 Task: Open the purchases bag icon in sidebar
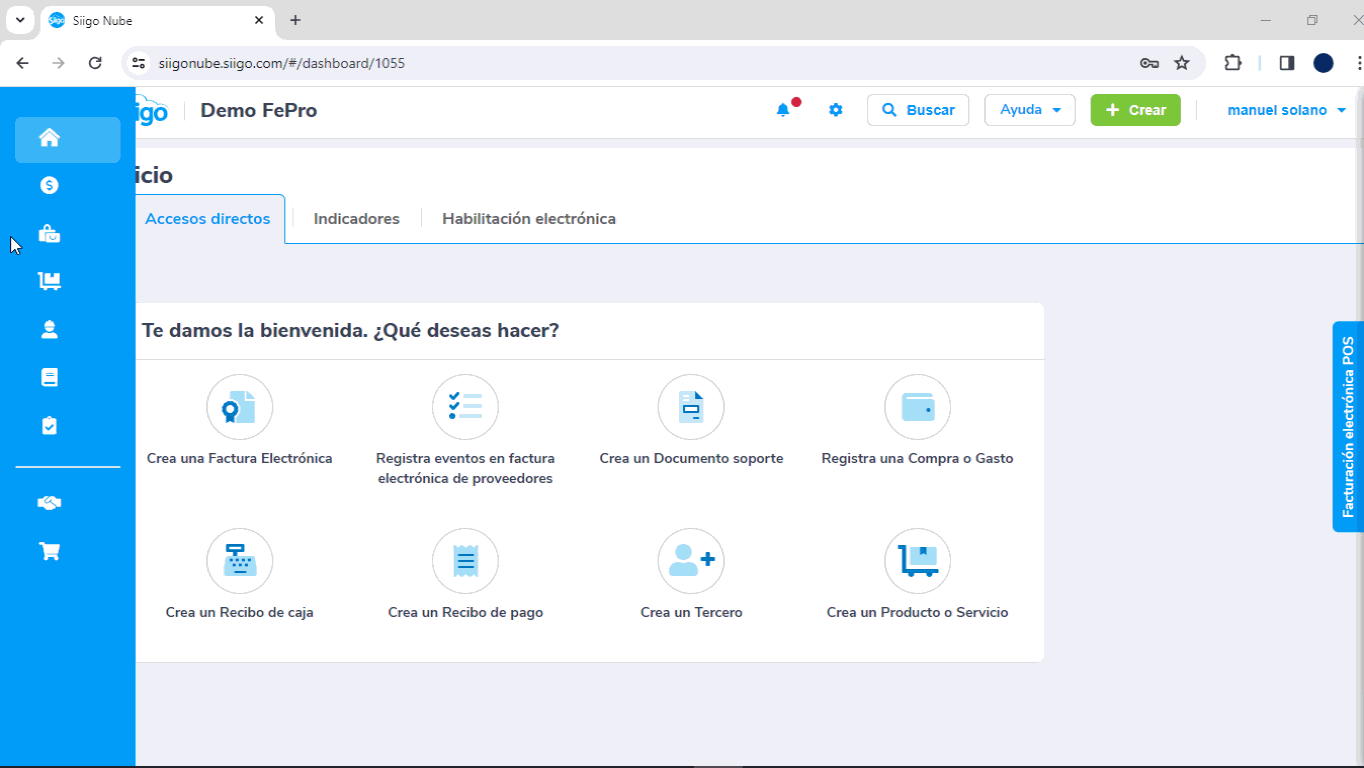[x=49, y=234]
